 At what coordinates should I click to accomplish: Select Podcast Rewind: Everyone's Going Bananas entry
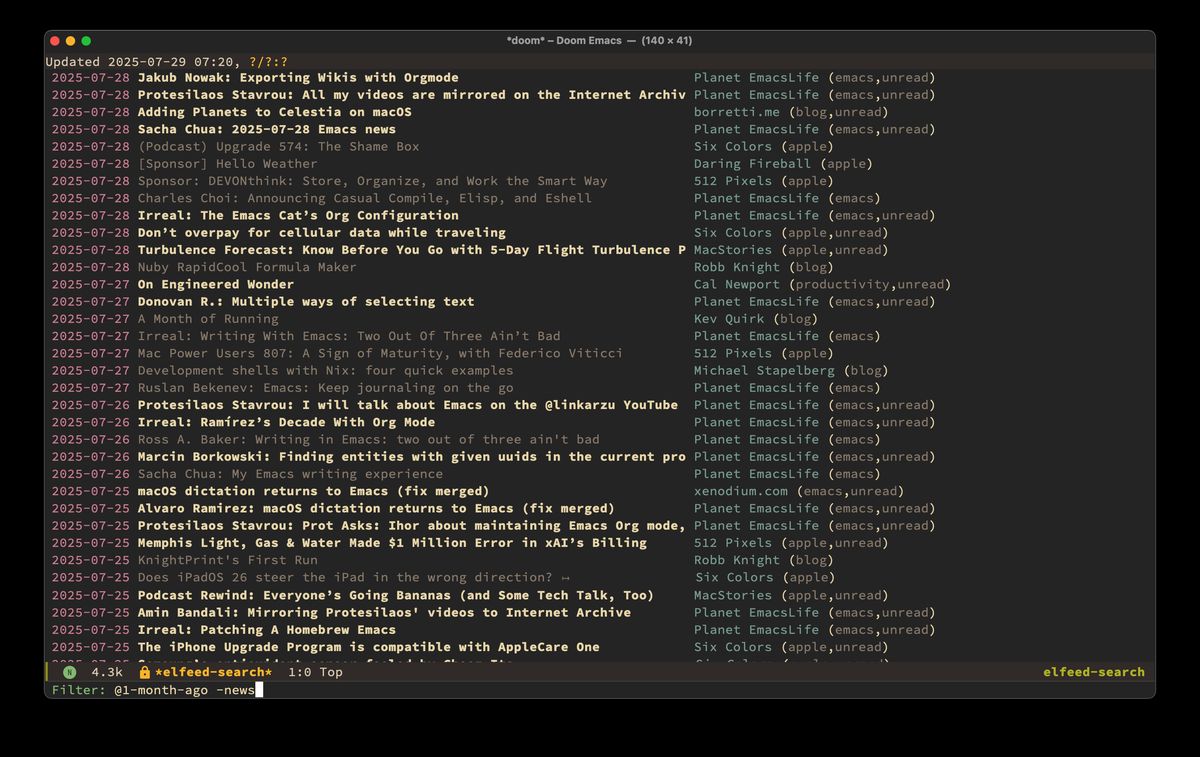pos(395,595)
